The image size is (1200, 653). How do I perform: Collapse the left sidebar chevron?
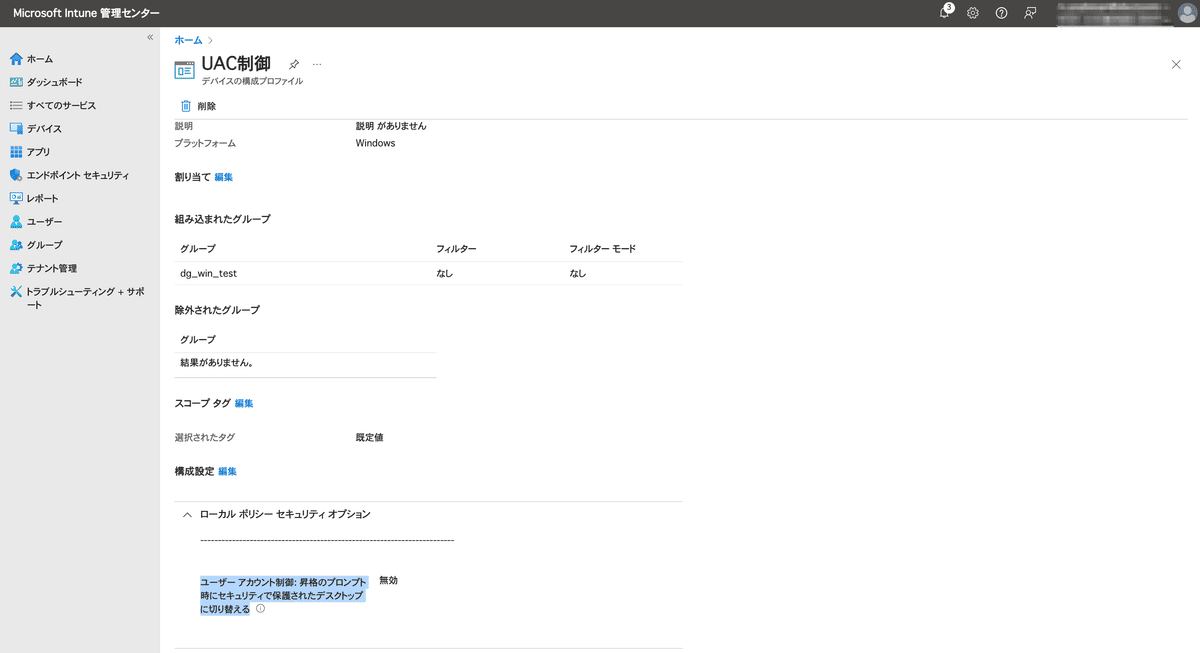[x=150, y=37]
